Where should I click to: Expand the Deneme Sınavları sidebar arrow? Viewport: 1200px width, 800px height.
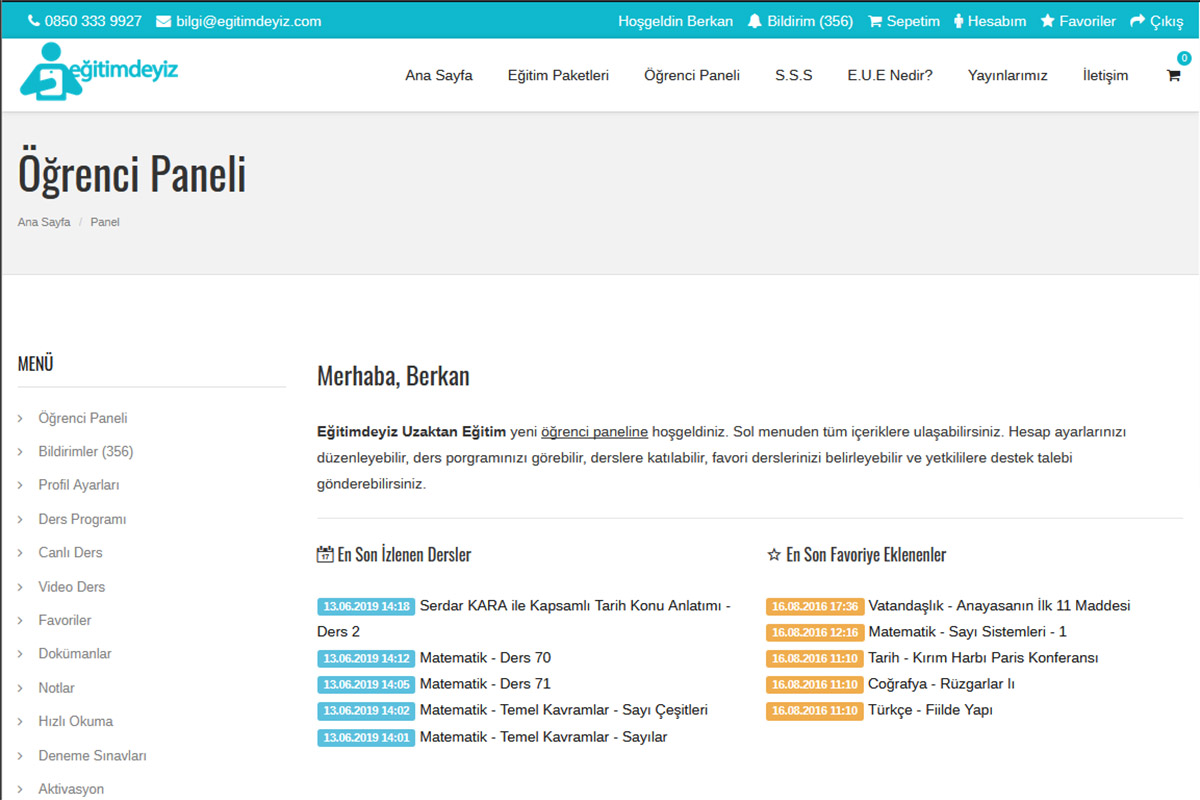21,756
